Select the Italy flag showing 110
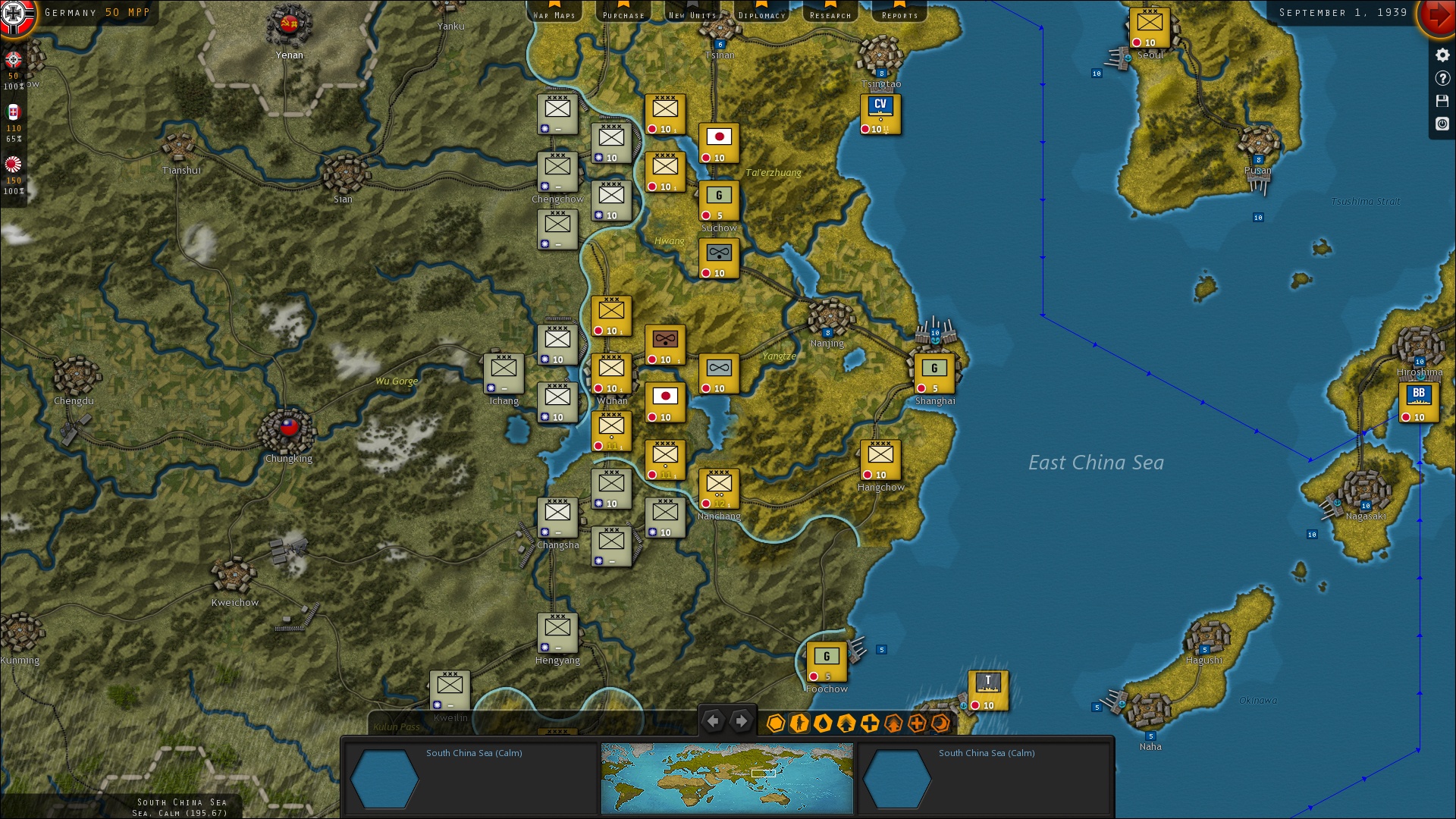The image size is (1456, 819). (14, 112)
